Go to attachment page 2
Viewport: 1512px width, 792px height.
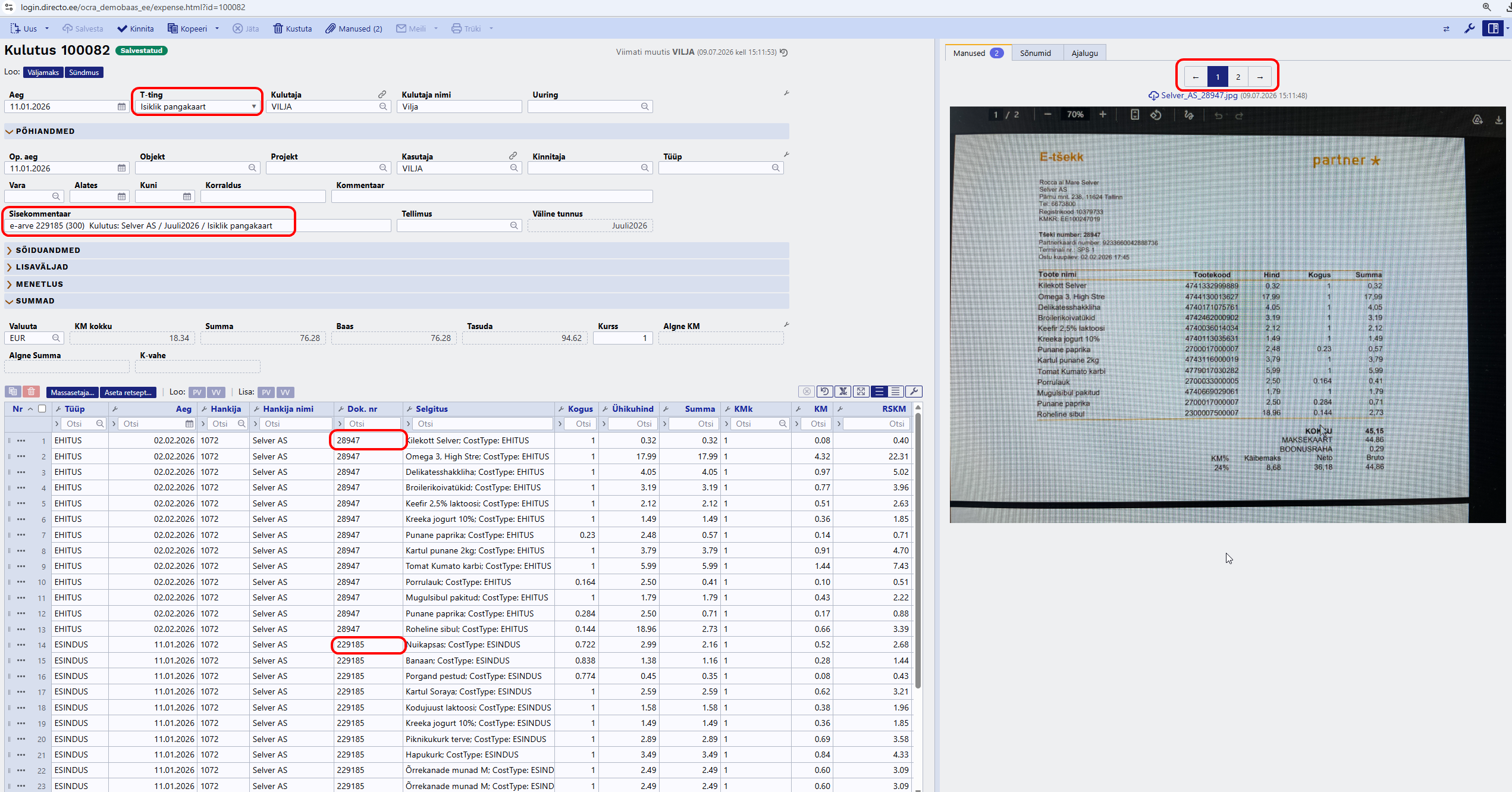tap(1238, 77)
